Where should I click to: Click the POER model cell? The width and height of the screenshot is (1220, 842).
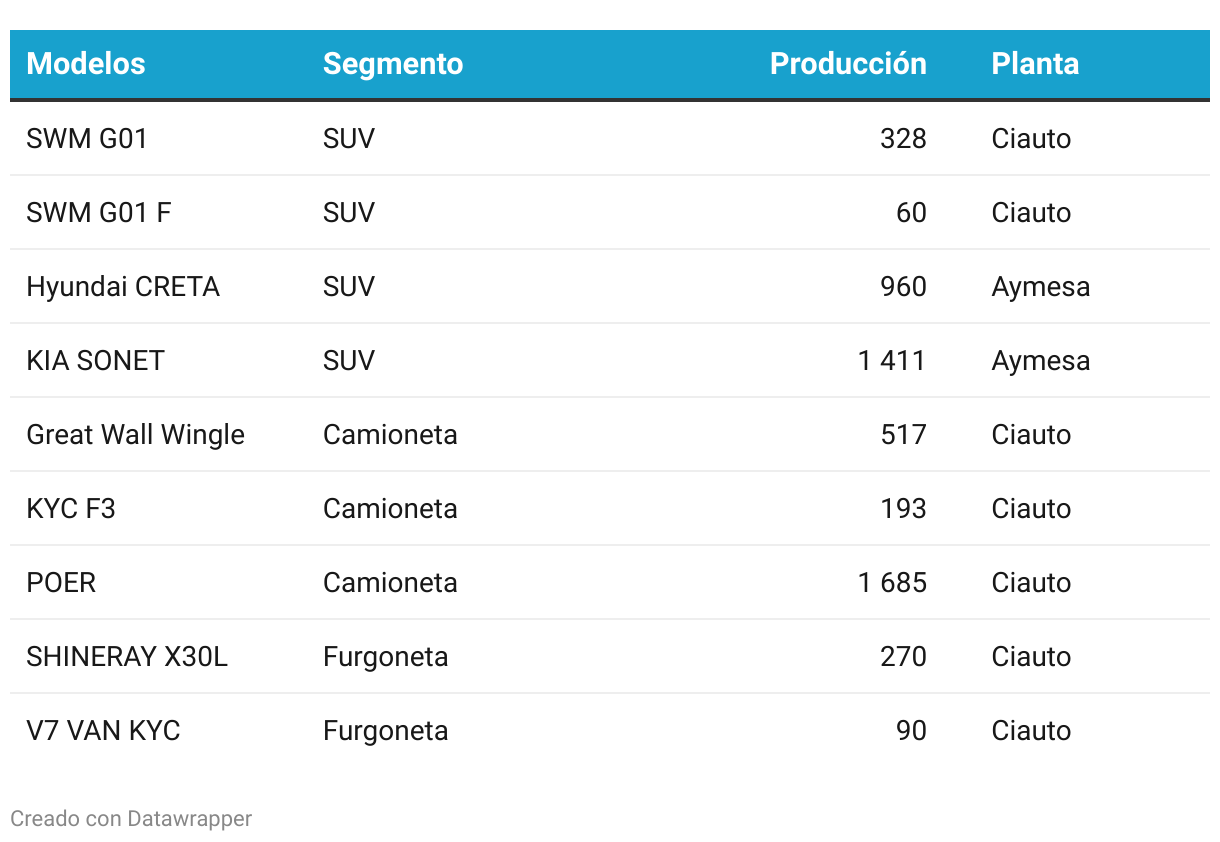(x=61, y=582)
